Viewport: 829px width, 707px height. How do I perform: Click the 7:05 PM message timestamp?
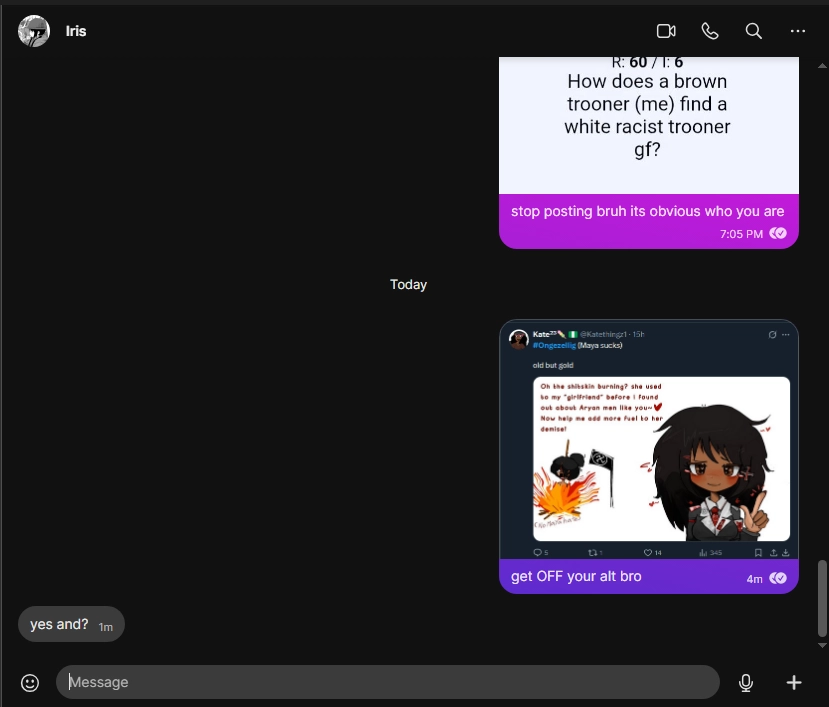coord(741,234)
